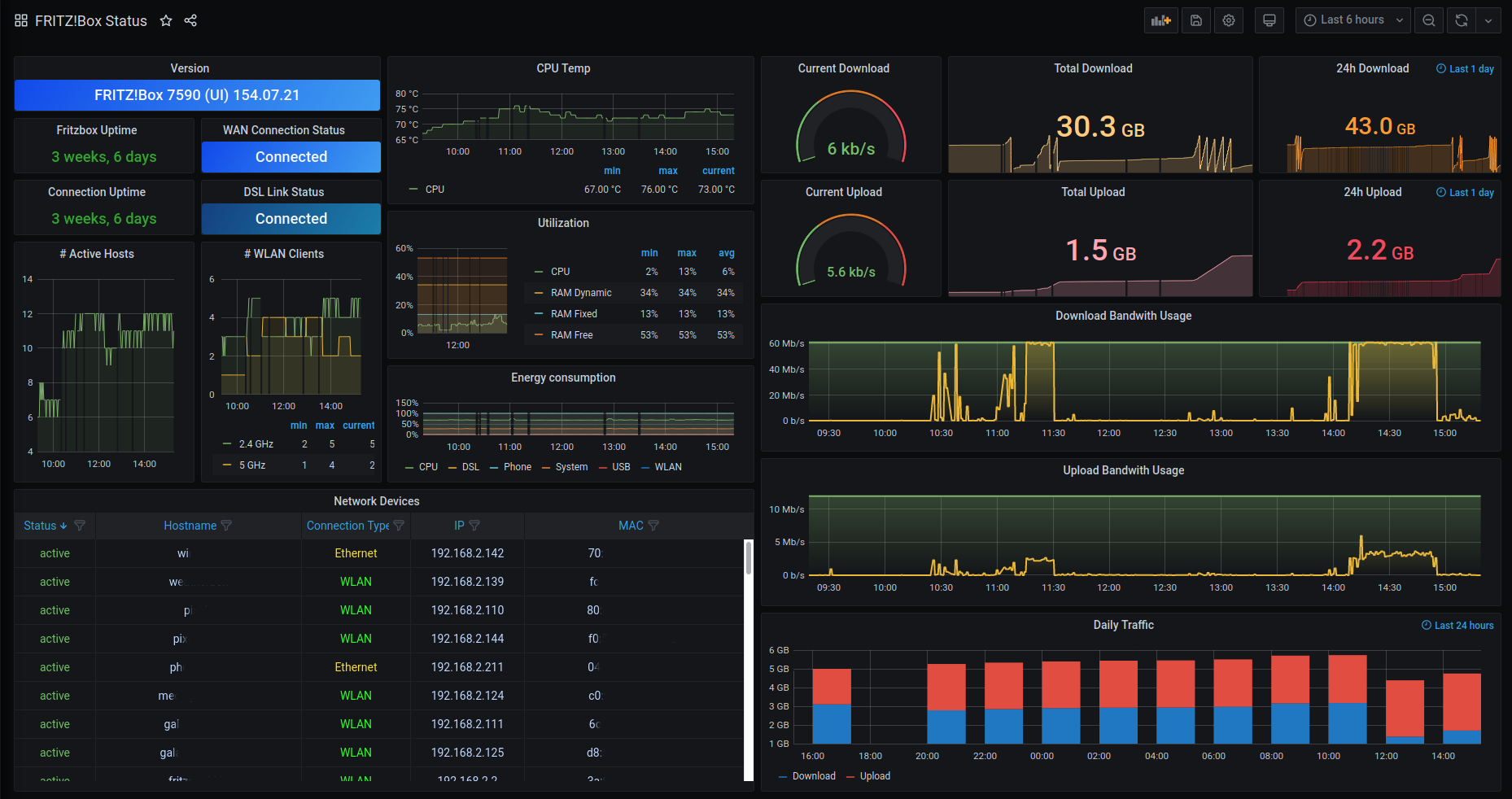Click the WAN Connection Status Connected value
The image size is (1512, 799).
[291, 157]
